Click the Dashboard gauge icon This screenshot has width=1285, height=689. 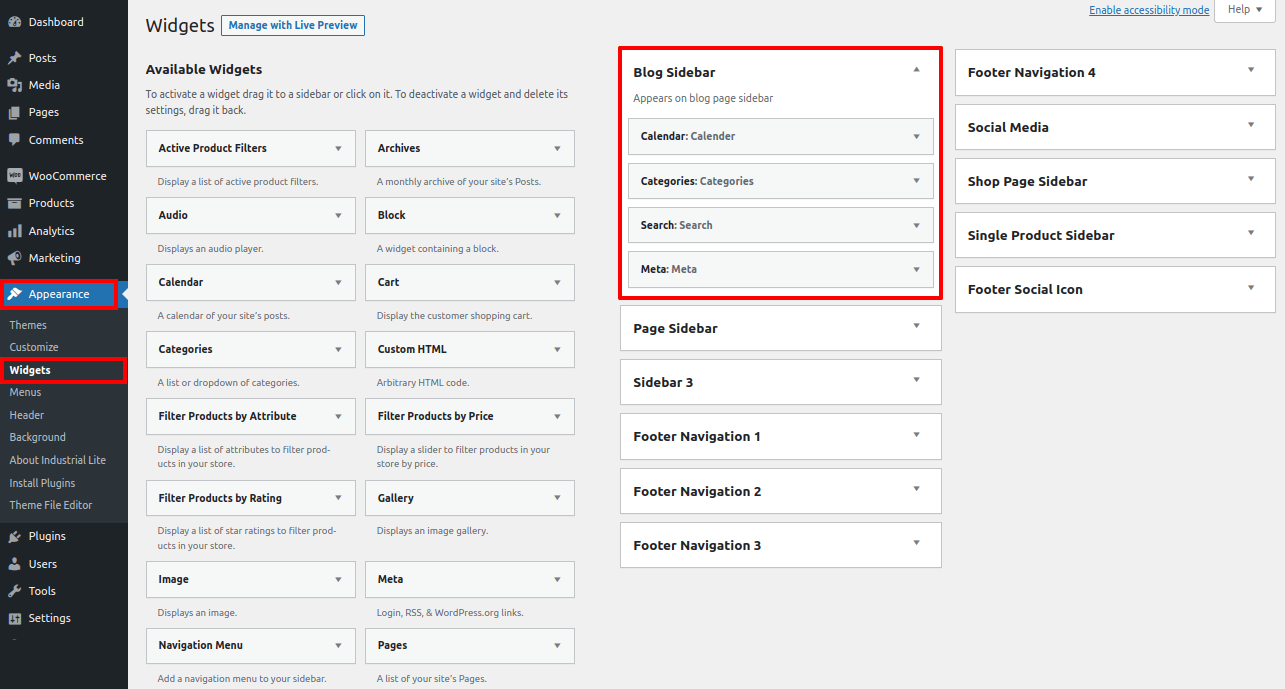pyautogui.click(x=14, y=22)
